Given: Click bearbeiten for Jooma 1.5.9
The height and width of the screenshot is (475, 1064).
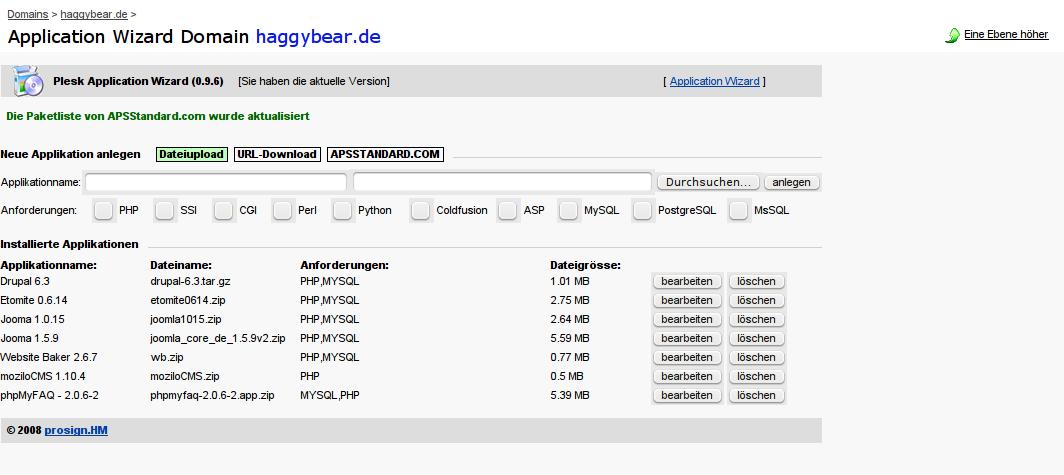Looking at the screenshot, I should (x=687, y=338).
